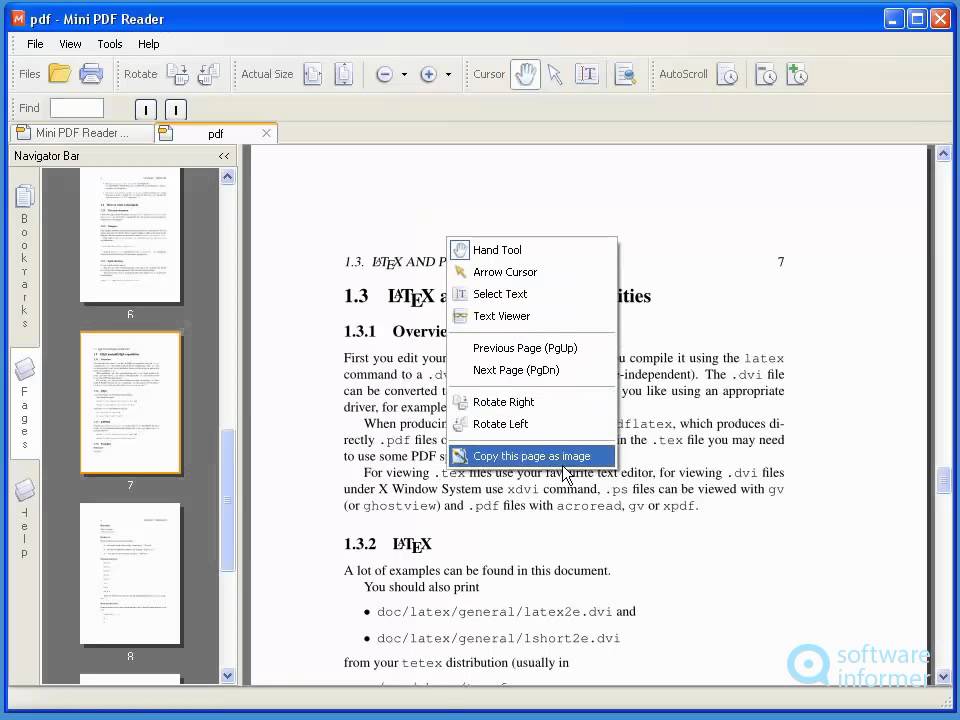The image size is (960, 720).
Task: Zoom out with the minus button
Action: click(384, 75)
